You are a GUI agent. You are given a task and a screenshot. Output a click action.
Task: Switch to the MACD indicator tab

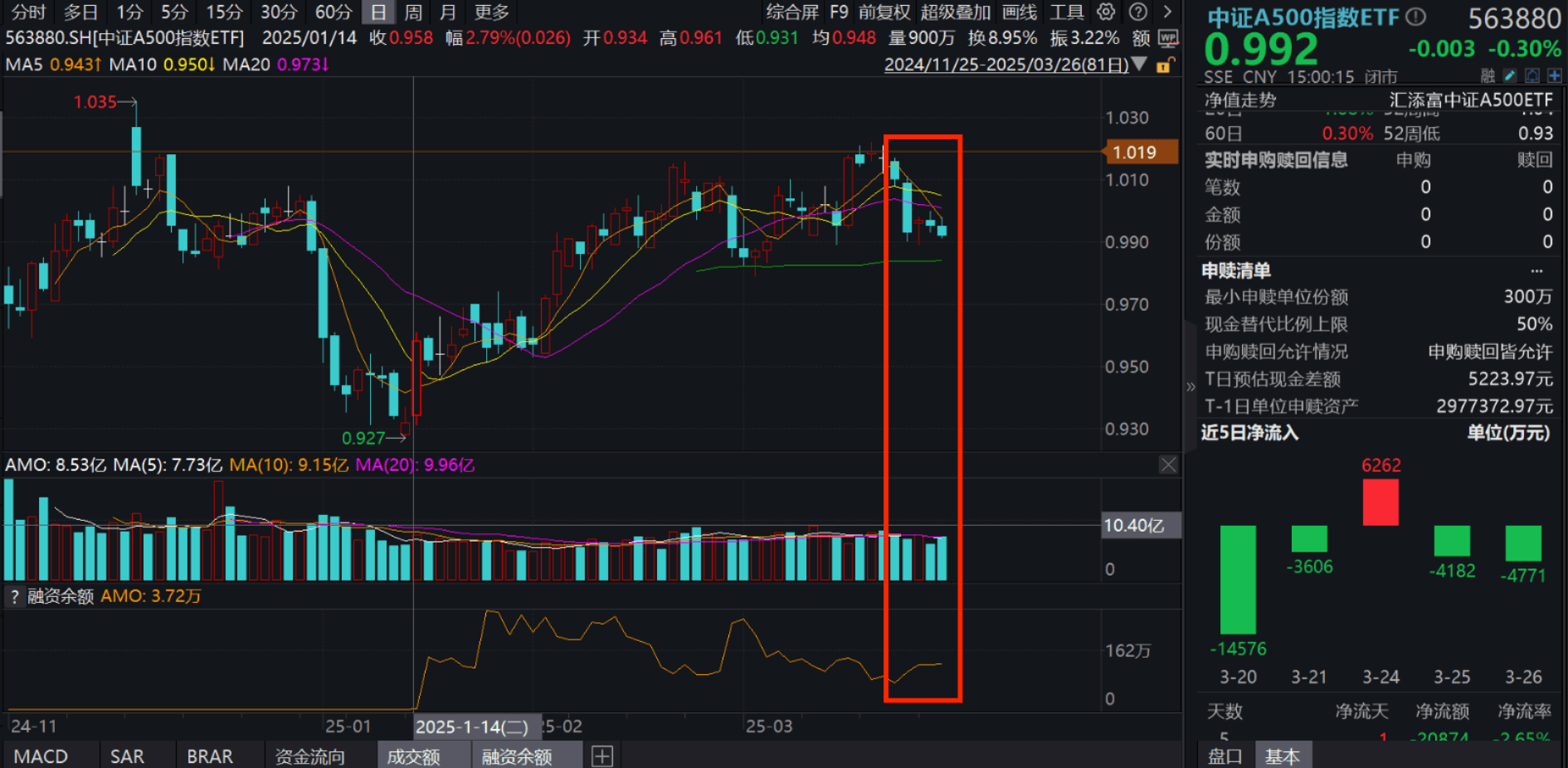[x=41, y=756]
